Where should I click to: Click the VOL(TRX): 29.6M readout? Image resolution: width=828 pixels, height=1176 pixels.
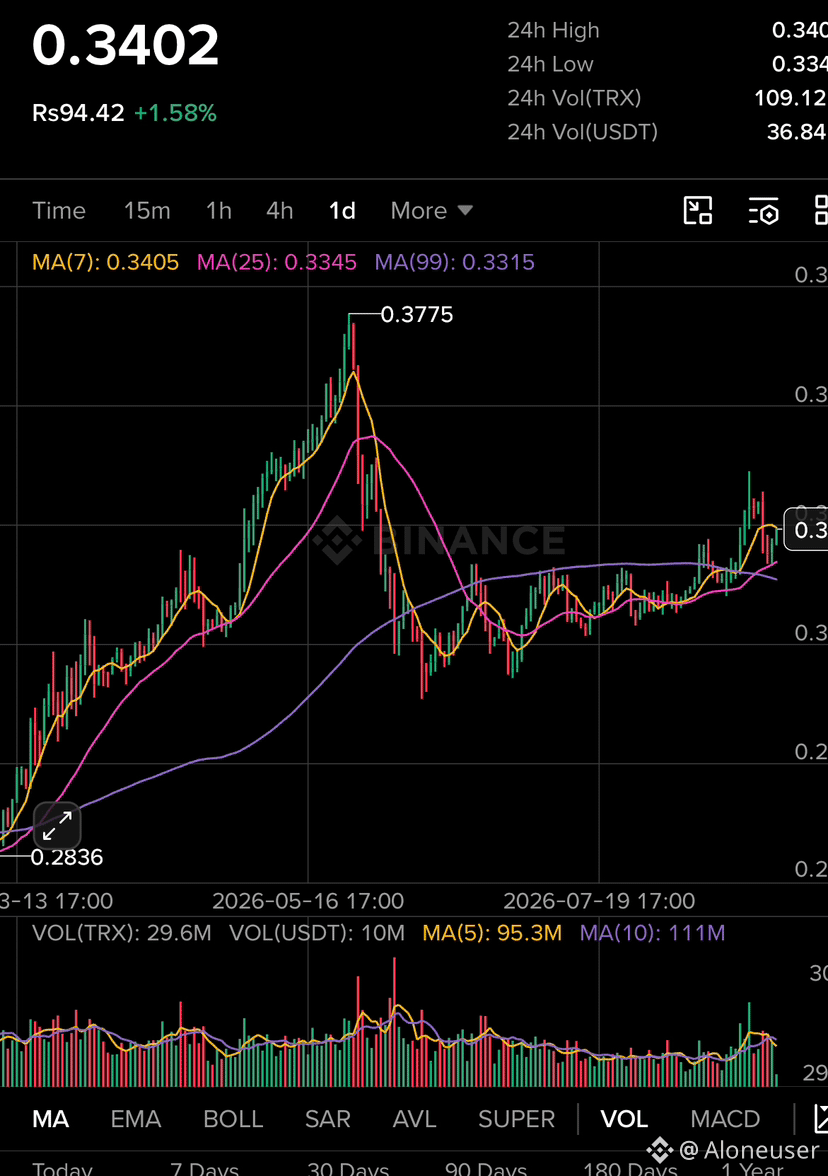pyautogui.click(x=122, y=933)
